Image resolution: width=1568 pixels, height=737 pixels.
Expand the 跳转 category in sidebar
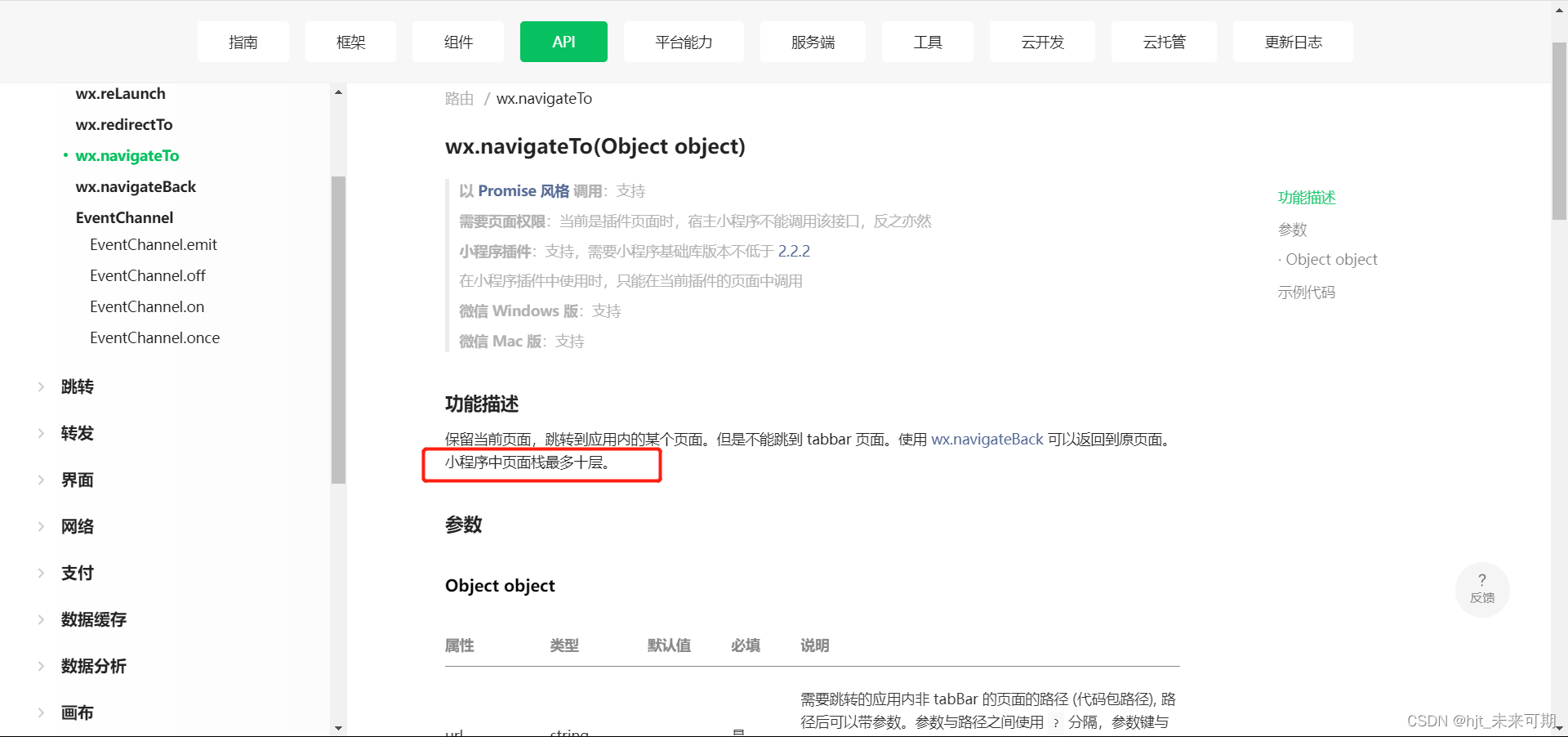[77, 386]
